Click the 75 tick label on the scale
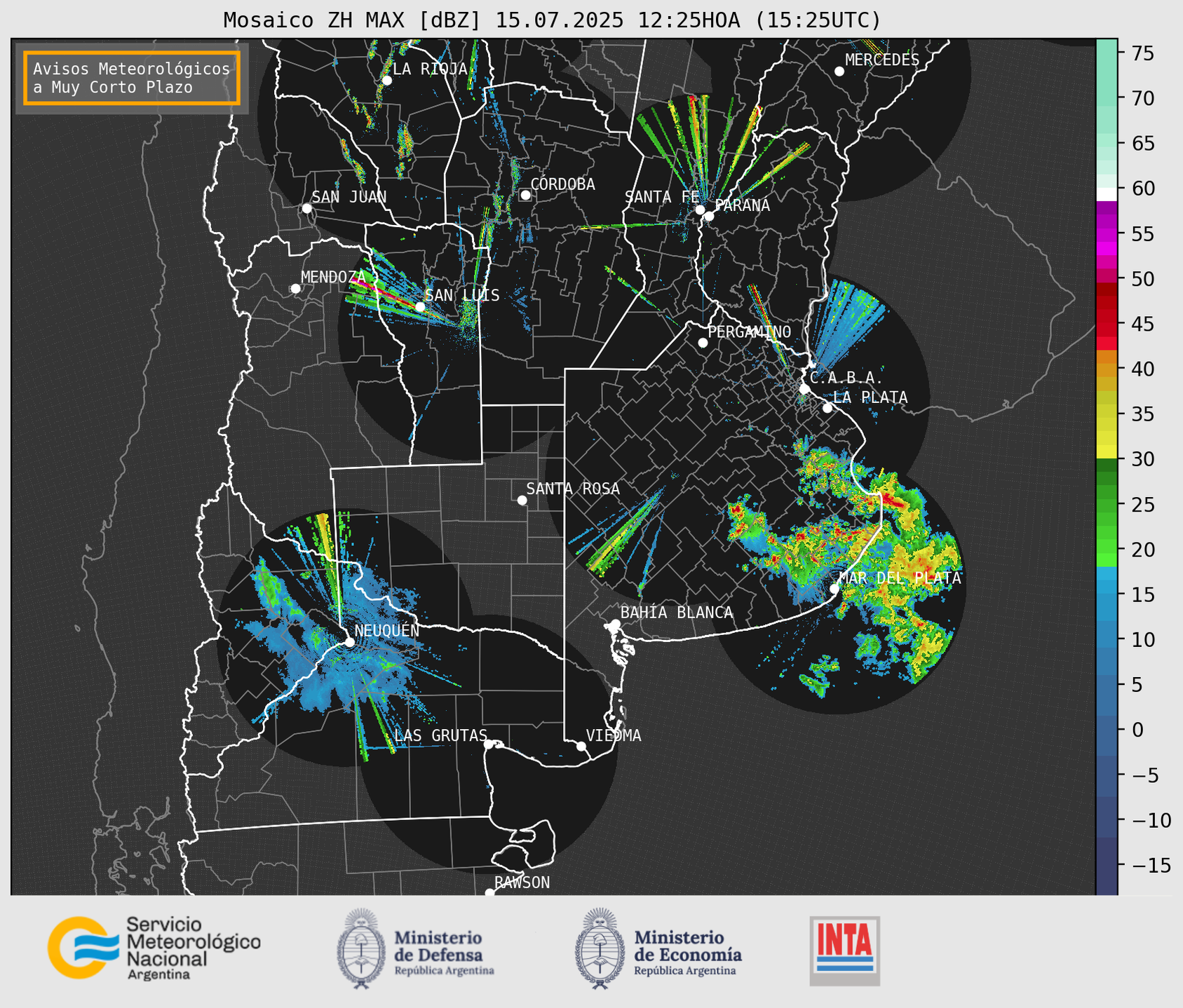 1143,53
